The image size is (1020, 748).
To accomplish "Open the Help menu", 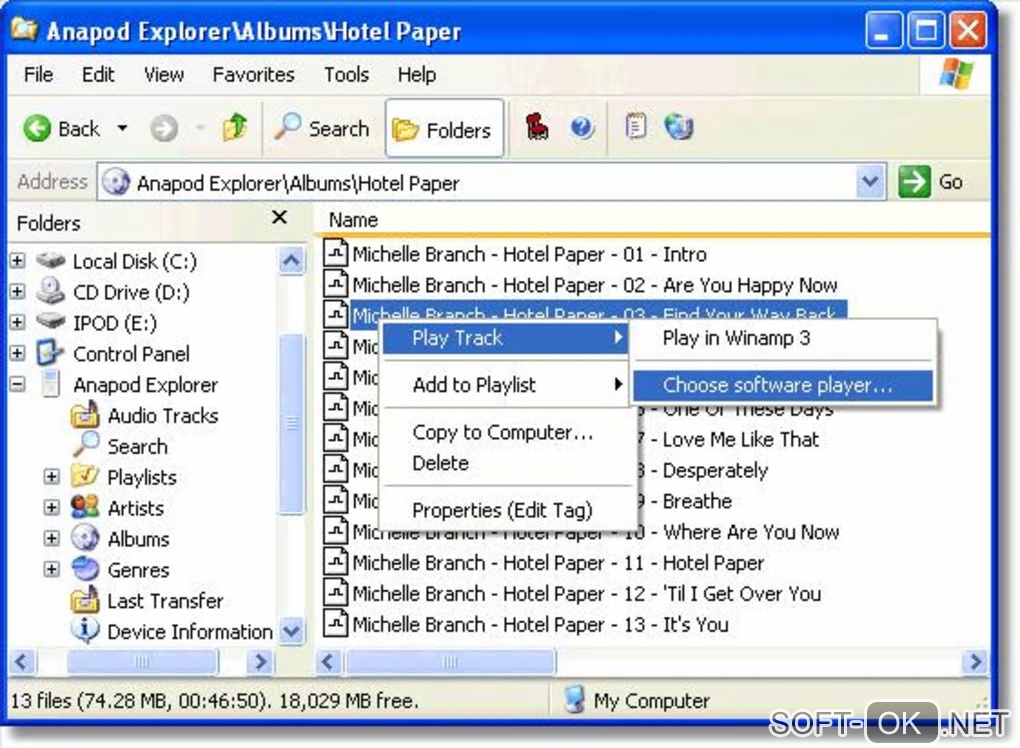I will [x=417, y=75].
